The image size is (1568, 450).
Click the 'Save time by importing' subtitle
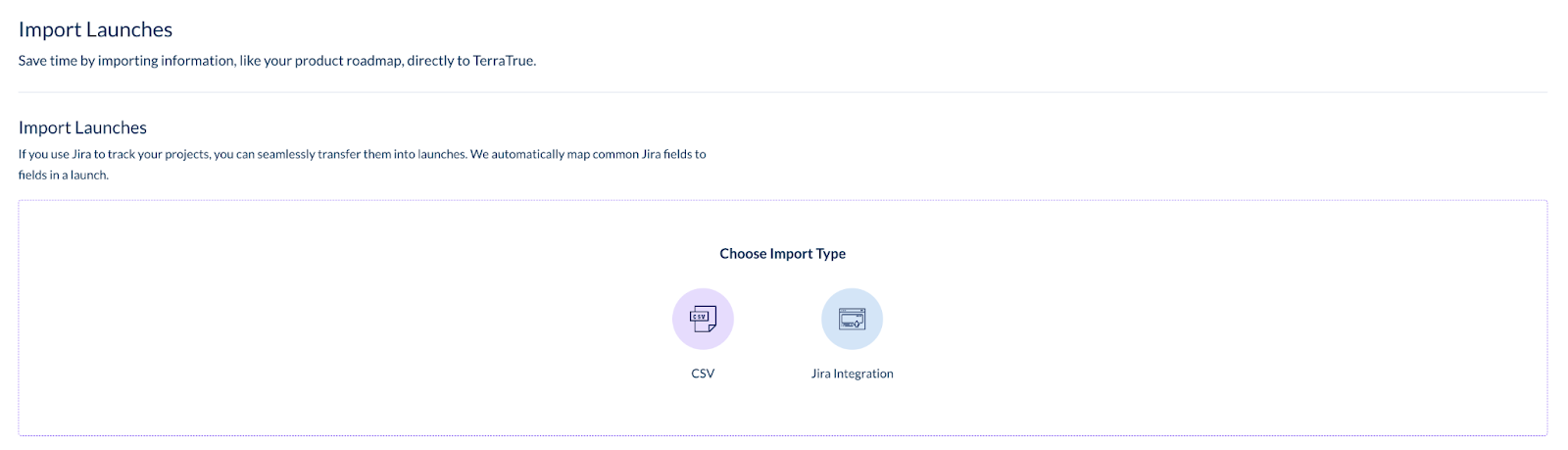point(277,61)
